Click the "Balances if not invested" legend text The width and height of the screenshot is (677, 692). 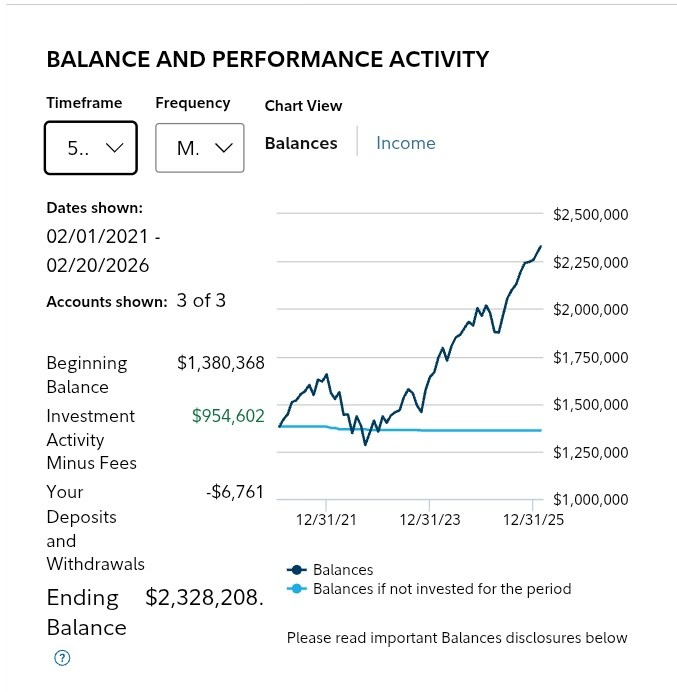(x=442, y=589)
